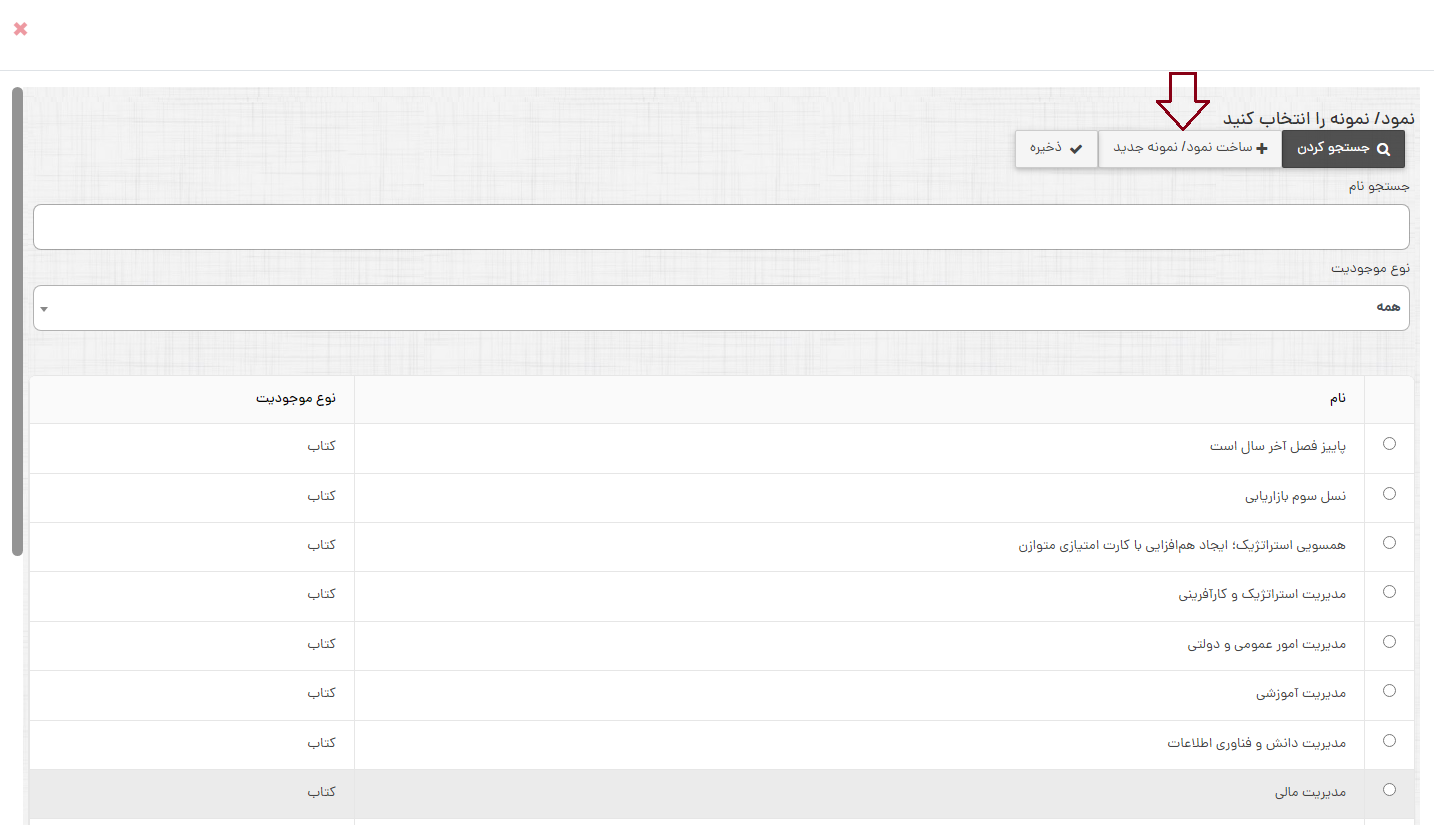Select radio for مدیریت امور عمومی و دولتی
Screen dimensions: 1434x839
[x=1389, y=642]
